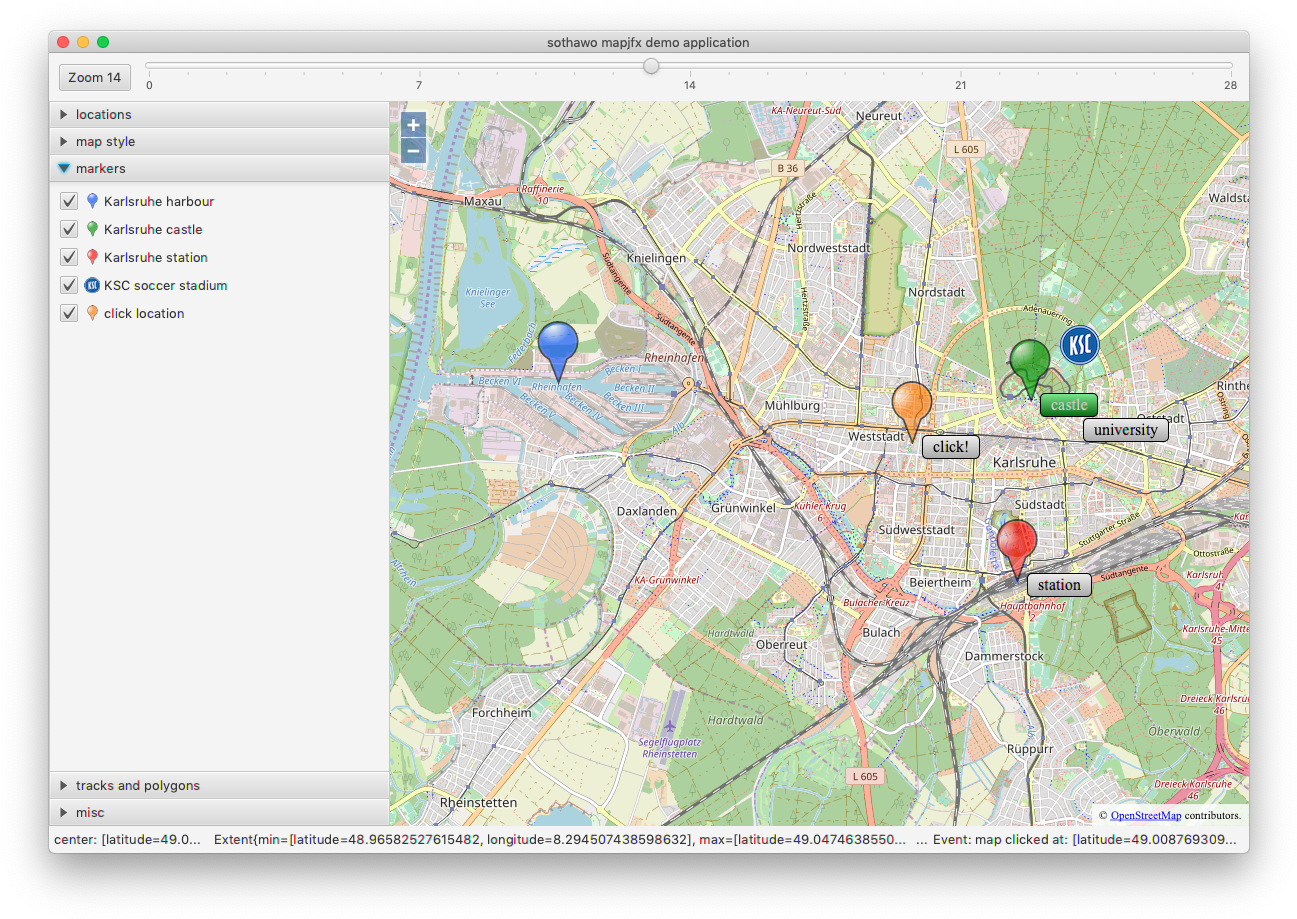Image resolution: width=1297 pixels, height=919 pixels.
Task: Click green pin icon beside Karlsruhe castle
Action: [x=93, y=229]
